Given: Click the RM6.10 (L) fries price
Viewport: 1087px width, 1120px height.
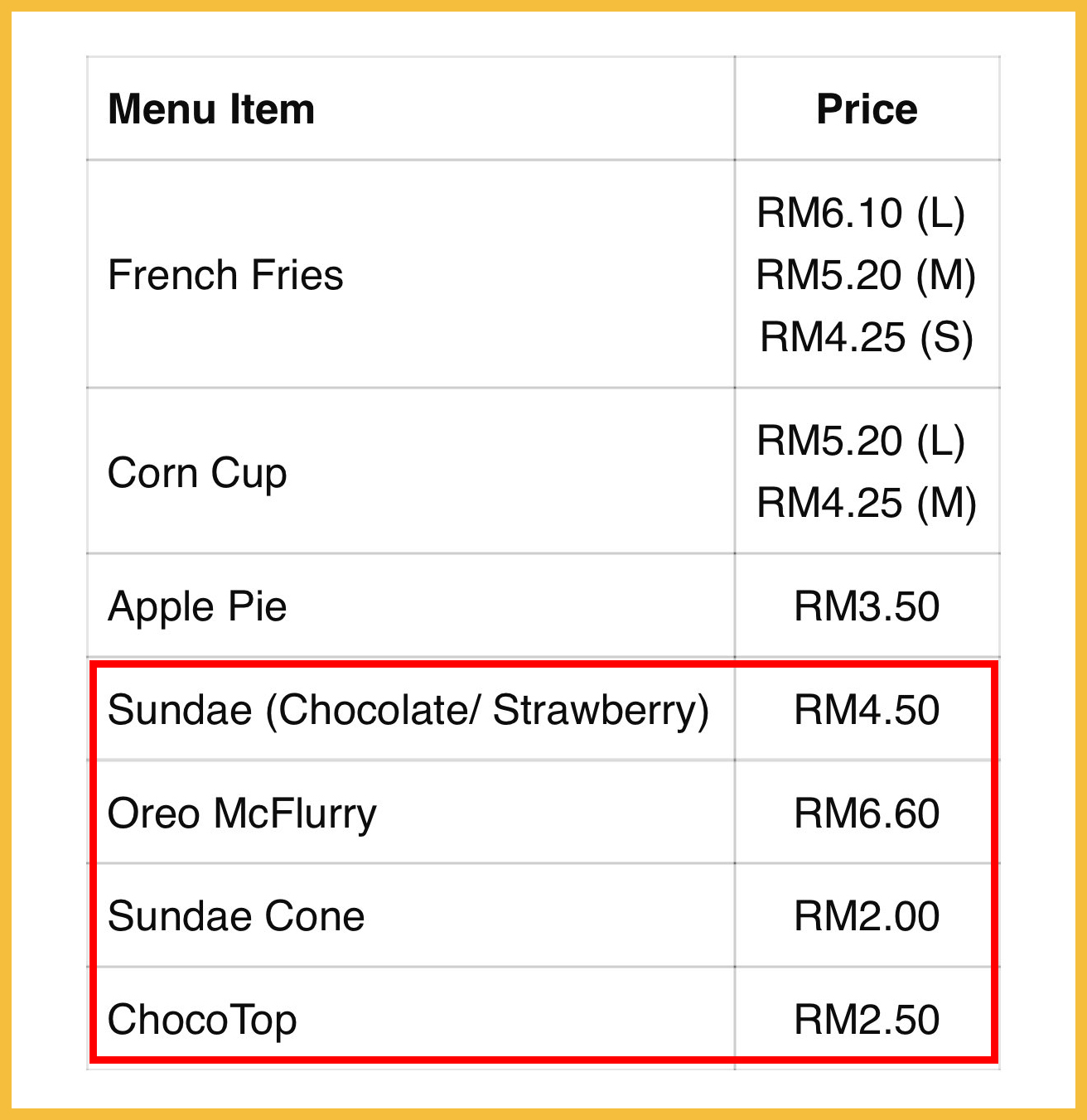Looking at the screenshot, I should [861, 213].
